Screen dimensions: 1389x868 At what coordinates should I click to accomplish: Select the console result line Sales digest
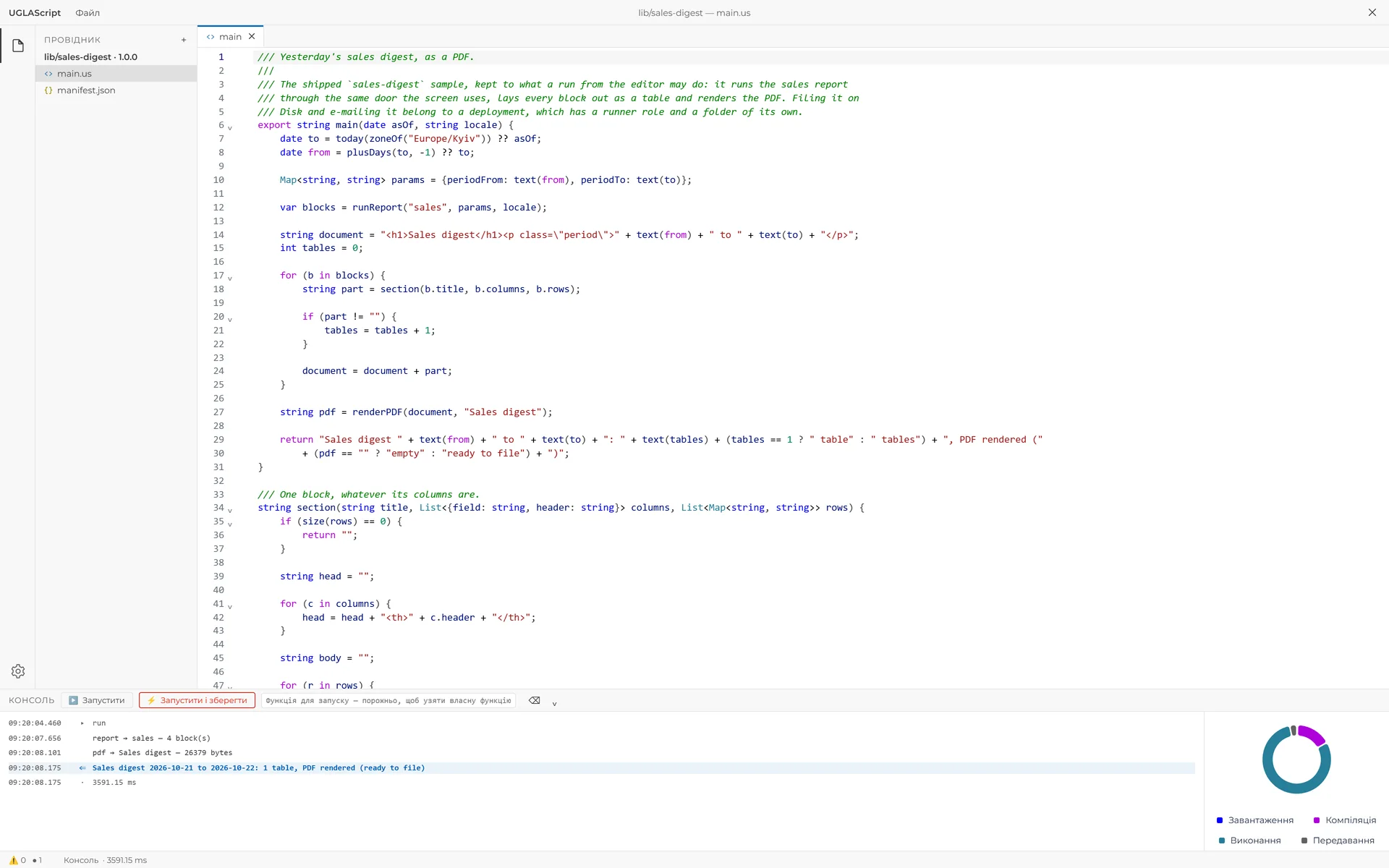click(x=601, y=768)
